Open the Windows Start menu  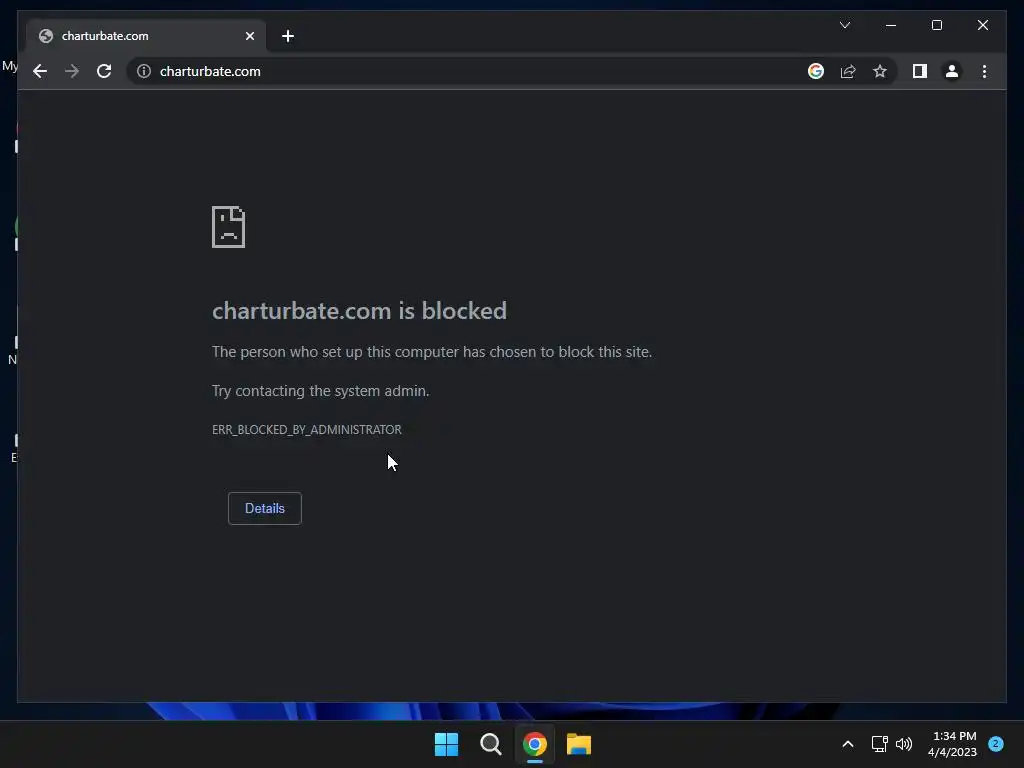(x=447, y=744)
